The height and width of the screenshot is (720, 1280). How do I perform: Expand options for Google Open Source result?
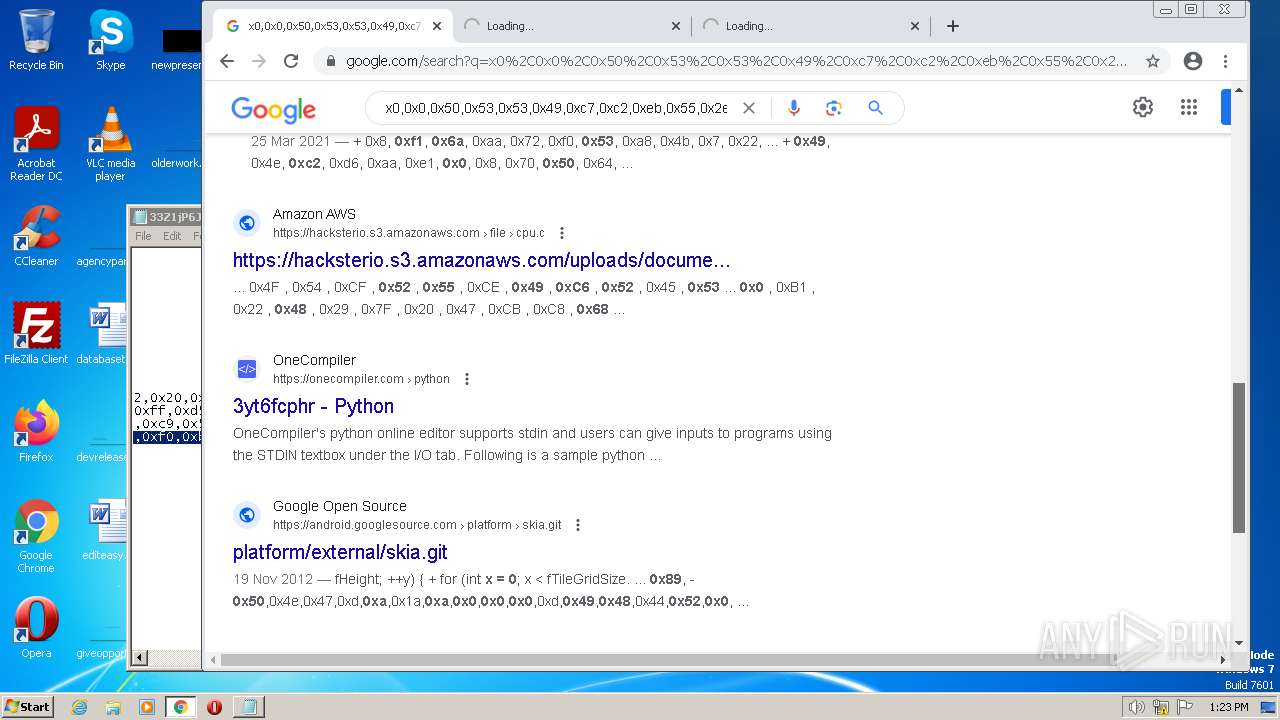coord(577,525)
